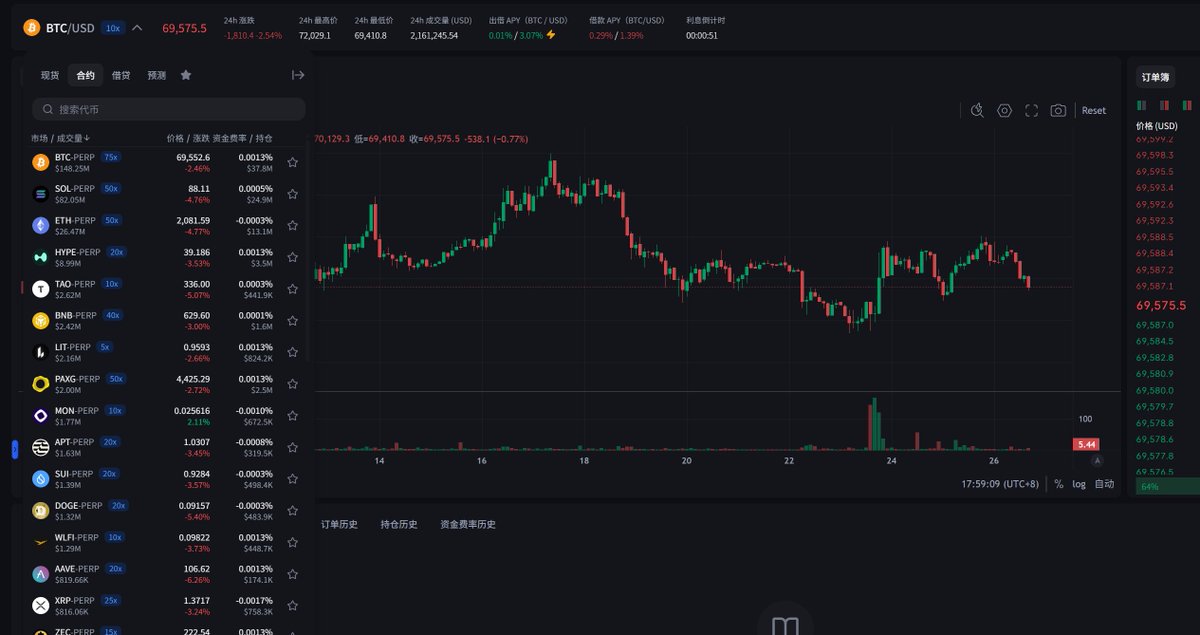Collapse the market list panel arrow
Image resolution: width=1200 pixels, height=635 pixels.
[298, 75]
